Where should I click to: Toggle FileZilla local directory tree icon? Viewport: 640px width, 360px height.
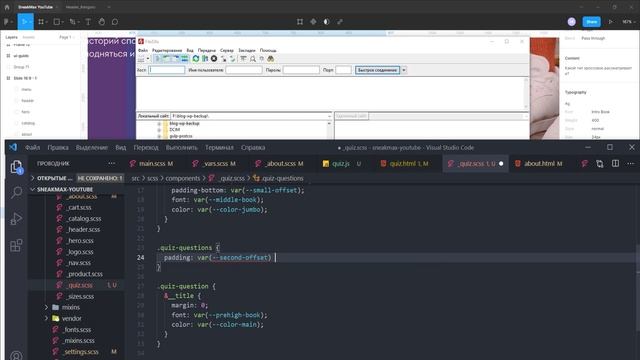click(167, 59)
